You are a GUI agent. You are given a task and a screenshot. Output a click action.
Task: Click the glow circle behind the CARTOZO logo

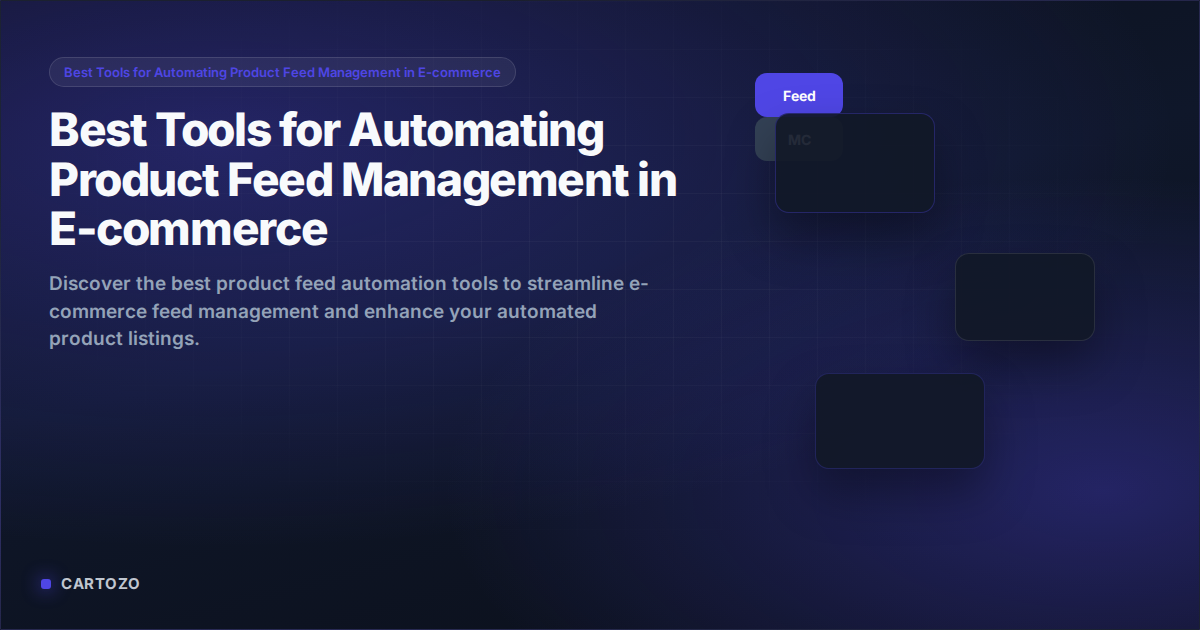45,583
